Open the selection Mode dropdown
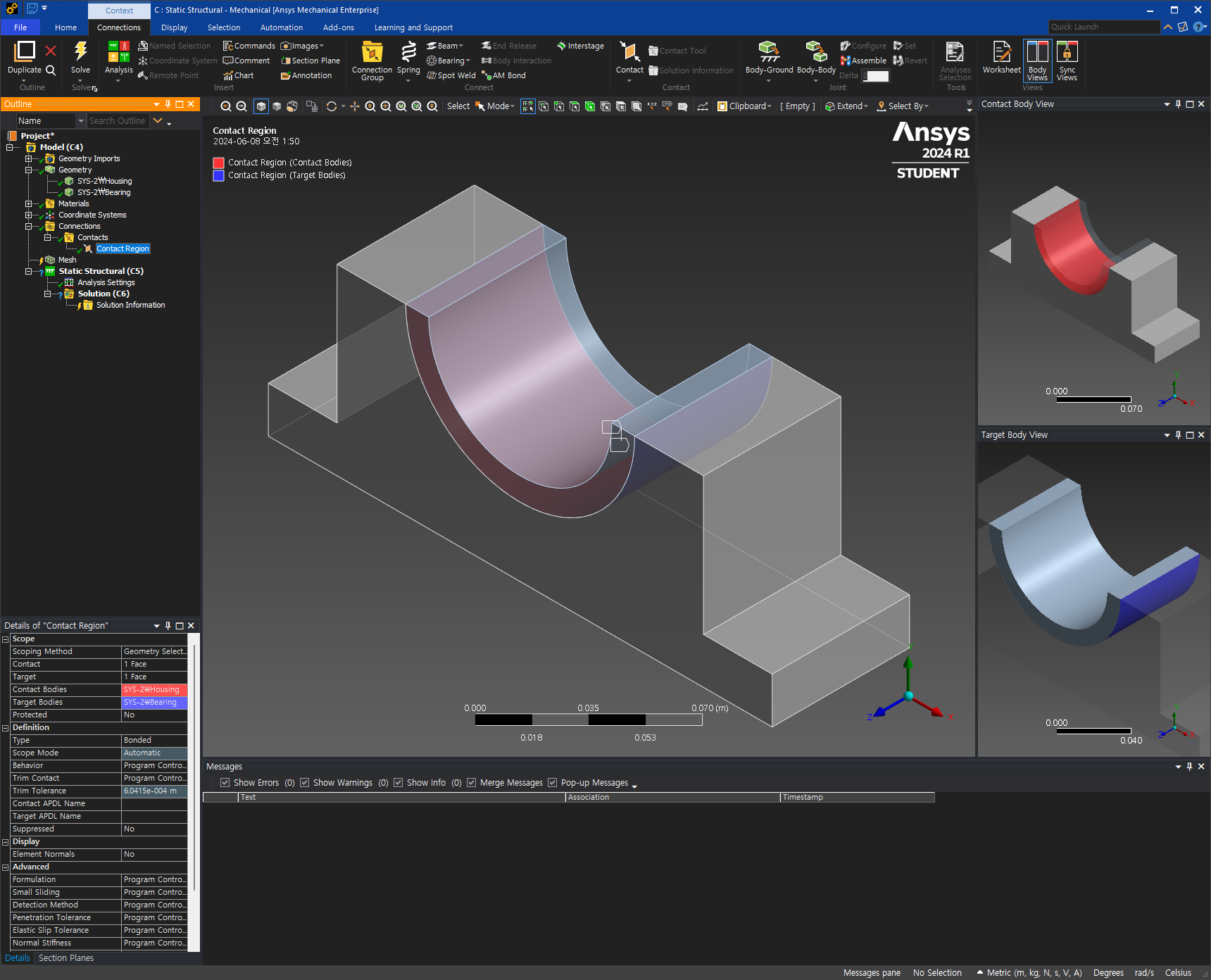Viewport: 1211px width, 980px height. 495,106
